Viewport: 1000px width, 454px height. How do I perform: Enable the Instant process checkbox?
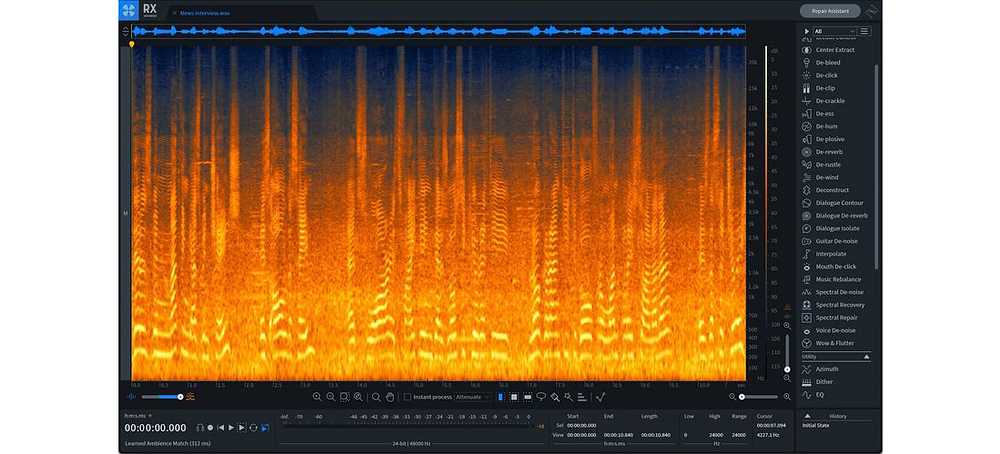point(407,397)
